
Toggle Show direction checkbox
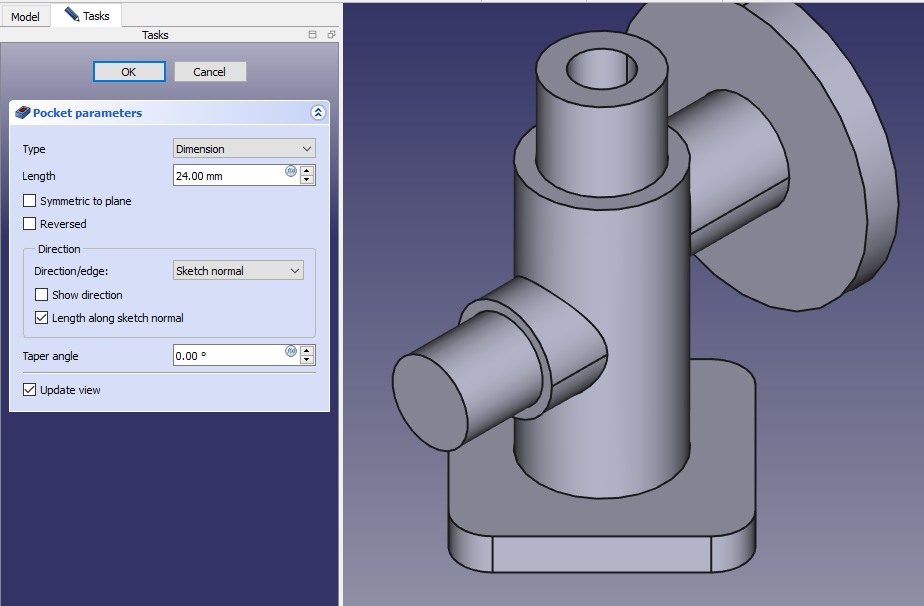42,295
